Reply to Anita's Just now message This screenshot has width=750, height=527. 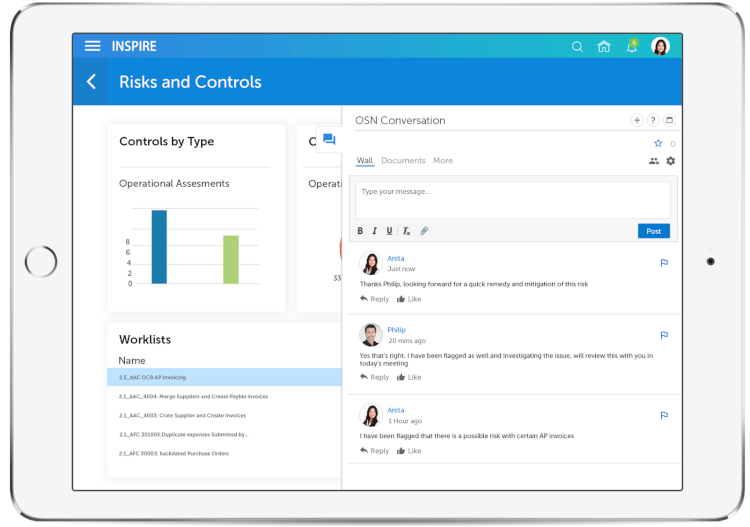[375, 299]
